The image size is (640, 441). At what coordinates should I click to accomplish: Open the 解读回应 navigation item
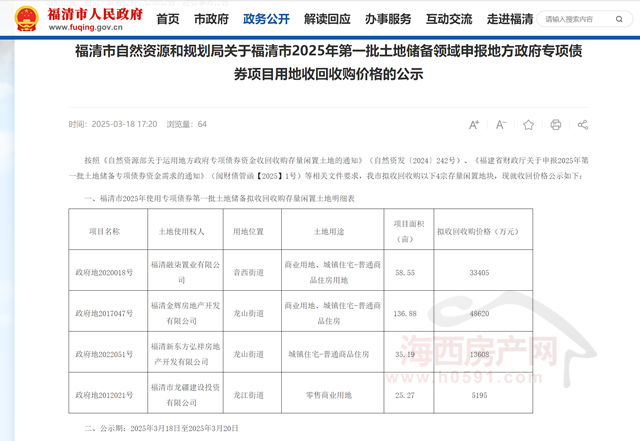click(327, 19)
